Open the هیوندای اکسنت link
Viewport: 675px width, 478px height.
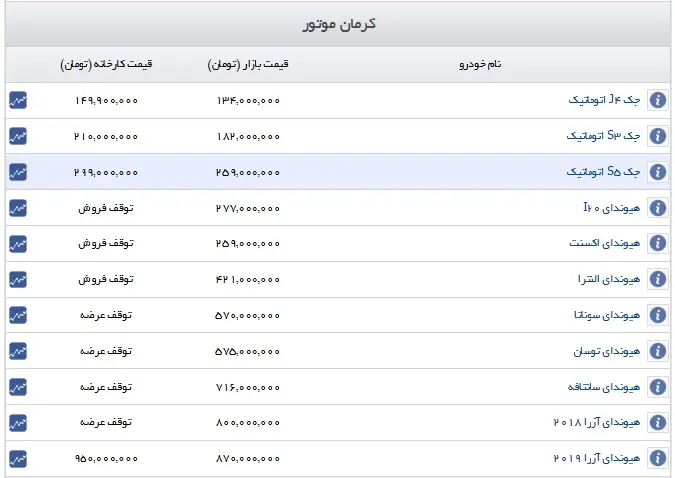[x=605, y=244]
